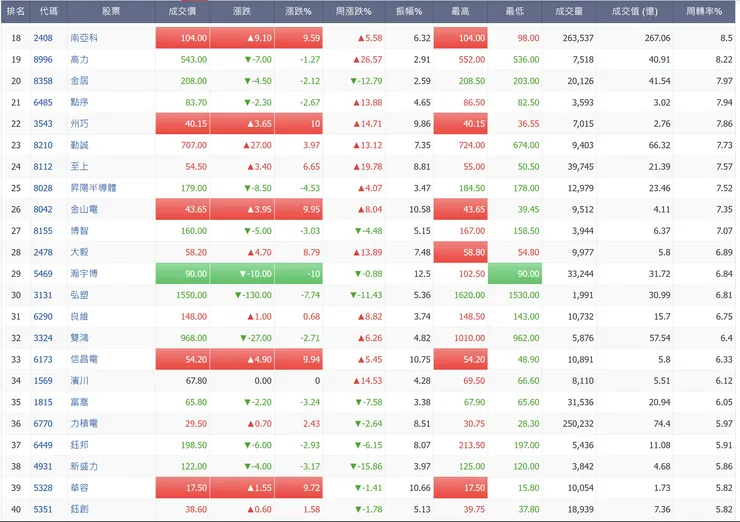Select the 雙鴻 stock link
The width and height of the screenshot is (740, 522).
tap(78, 338)
